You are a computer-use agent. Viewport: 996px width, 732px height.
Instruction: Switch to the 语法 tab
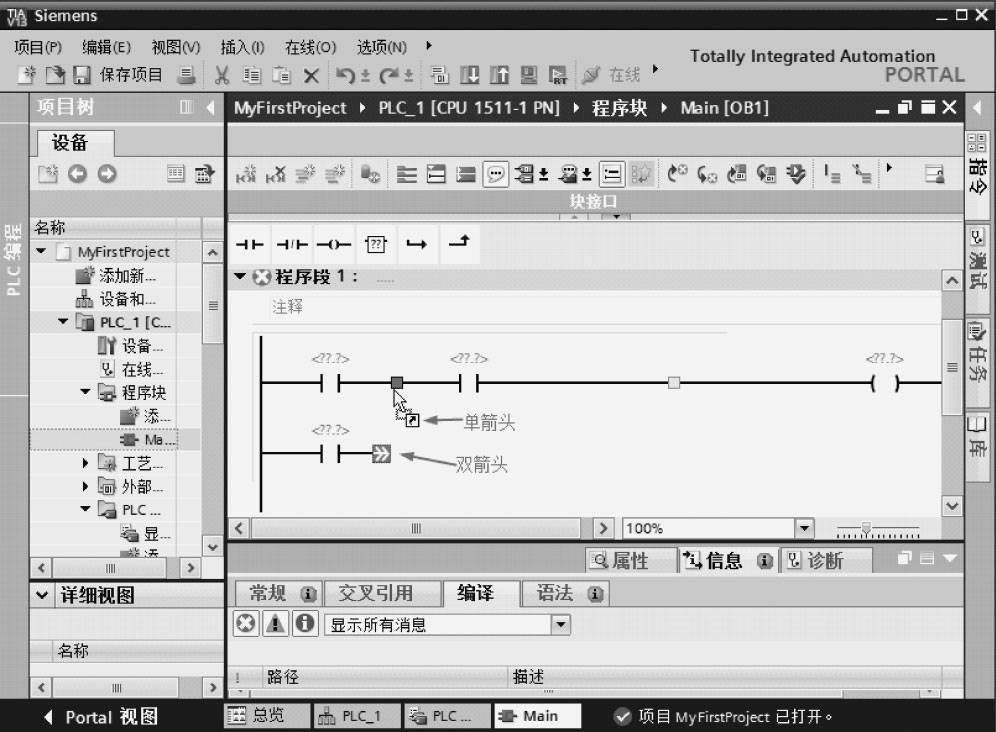pyautogui.click(x=563, y=593)
